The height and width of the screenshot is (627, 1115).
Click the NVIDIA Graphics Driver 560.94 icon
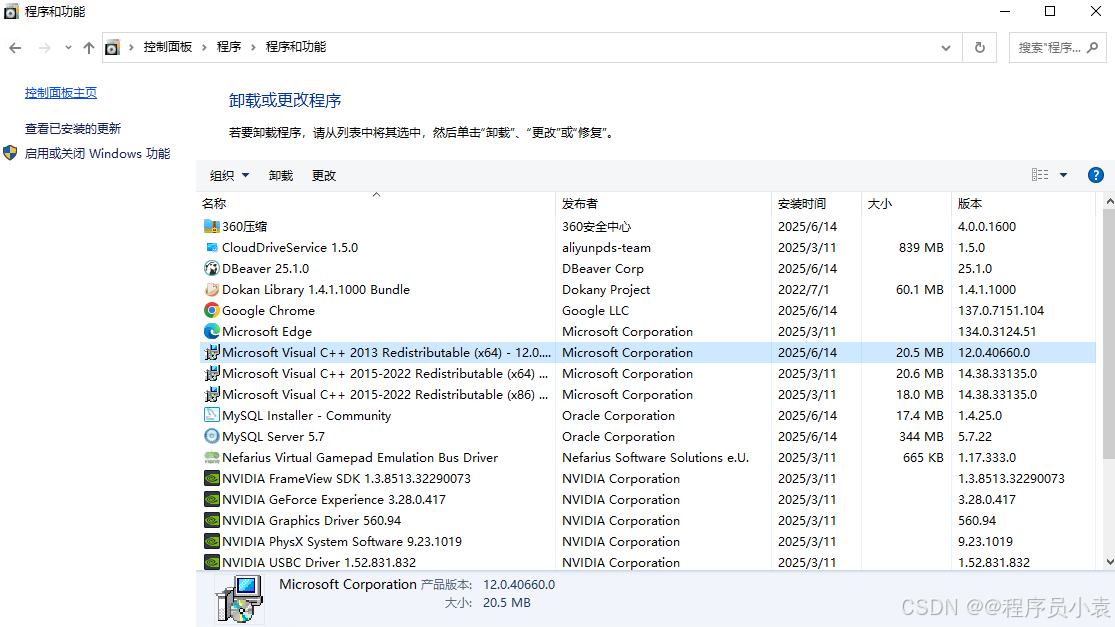211,520
